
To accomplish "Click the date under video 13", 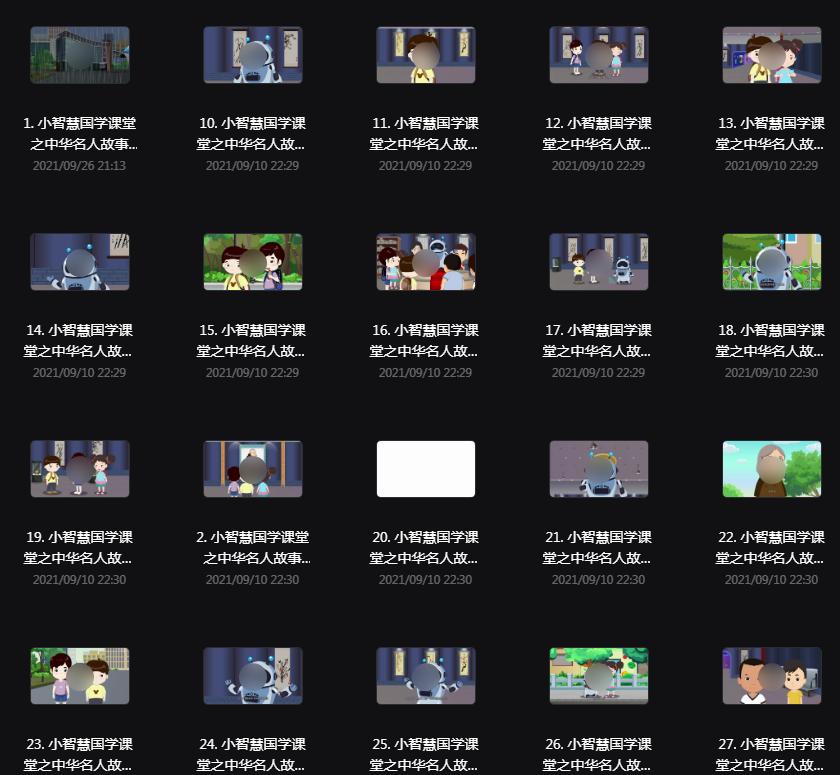I will pos(771,166).
